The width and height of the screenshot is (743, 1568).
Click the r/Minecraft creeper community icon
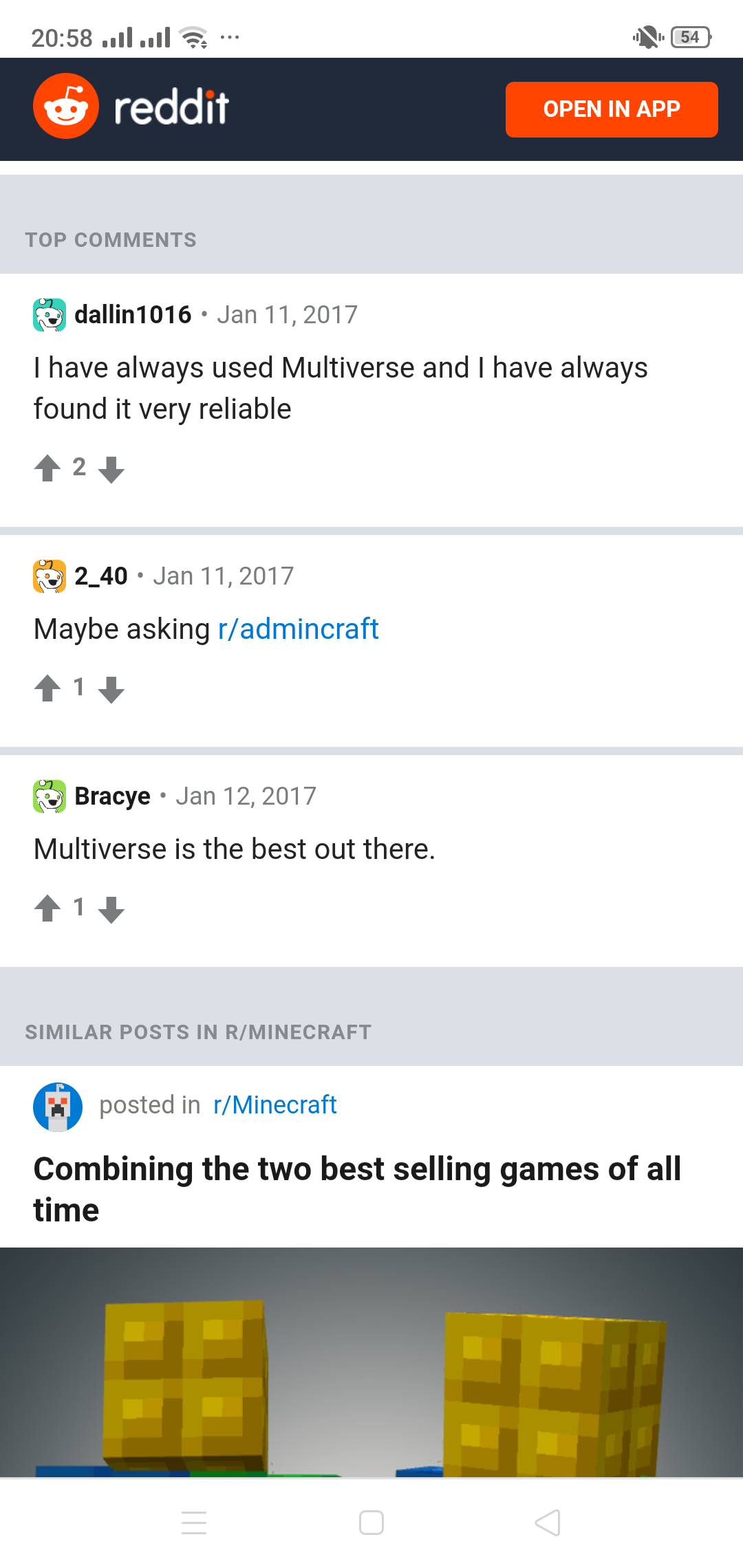pos(57,1104)
